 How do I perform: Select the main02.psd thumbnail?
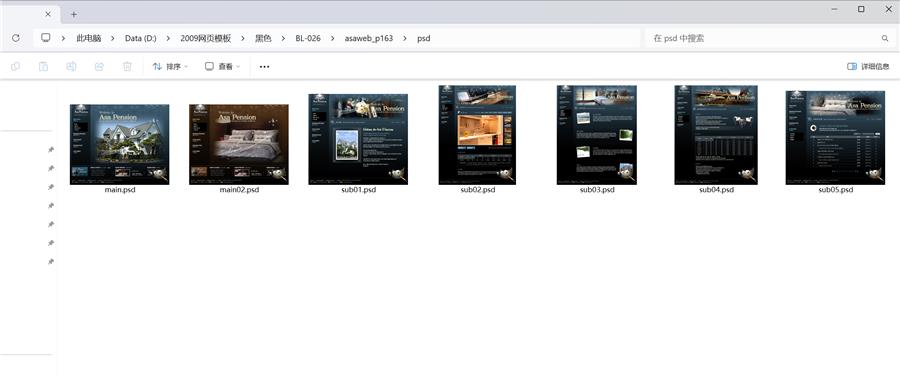tap(239, 144)
